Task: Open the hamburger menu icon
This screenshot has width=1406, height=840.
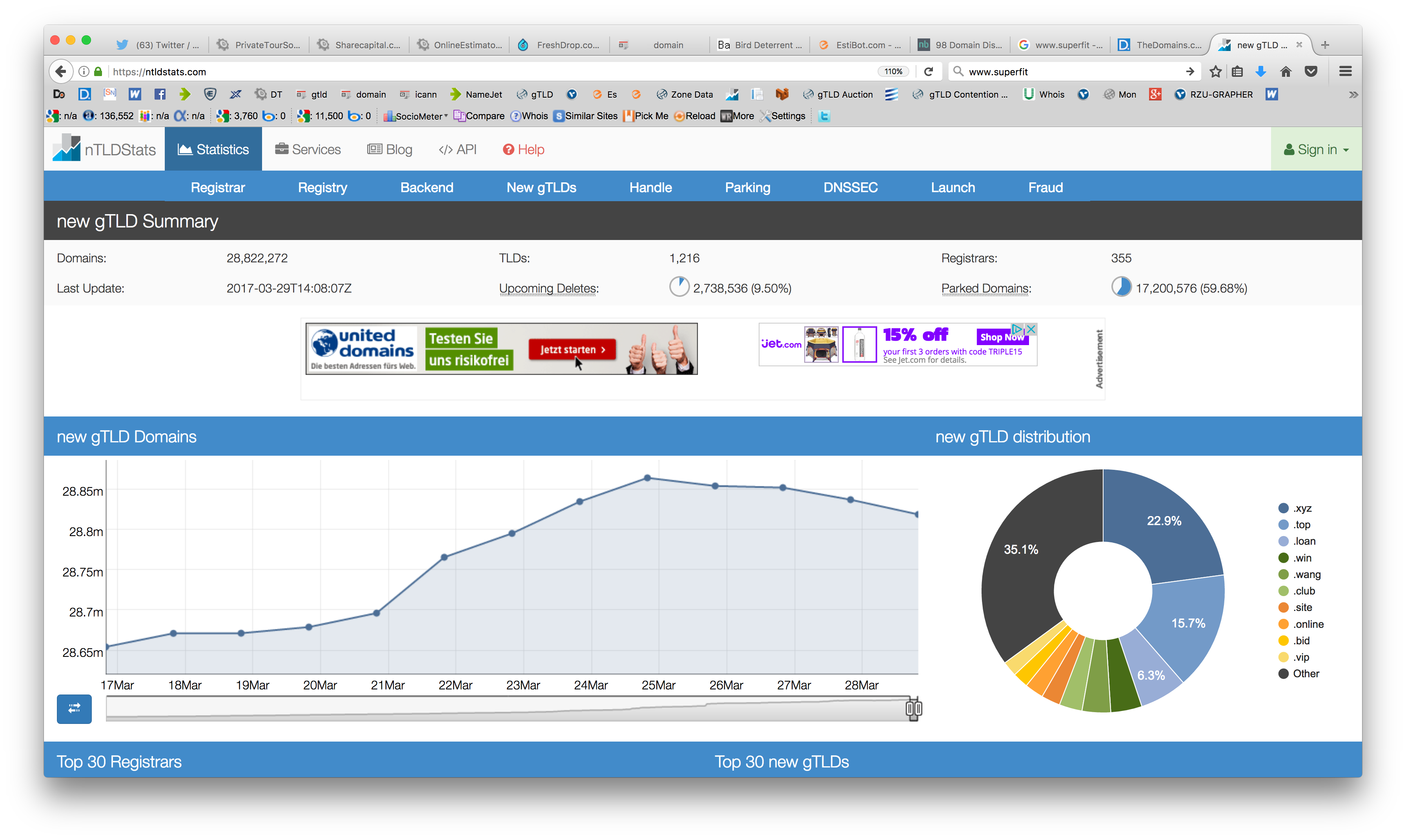Action: pyautogui.click(x=1346, y=71)
